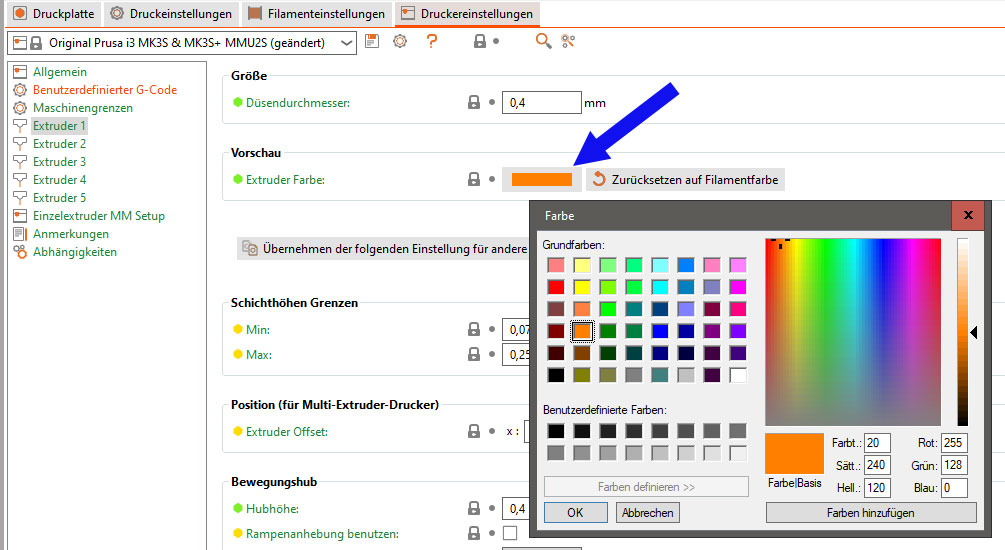The width and height of the screenshot is (1005, 550).
Task: Switch to the Filamenteinstellungen tab
Action: (316, 15)
